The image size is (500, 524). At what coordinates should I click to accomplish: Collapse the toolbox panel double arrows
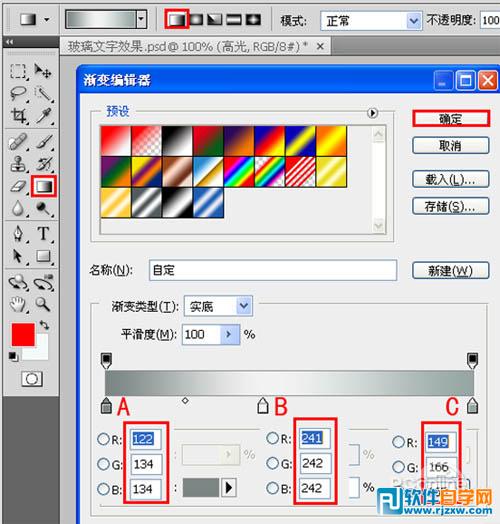[x=10, y=42]
